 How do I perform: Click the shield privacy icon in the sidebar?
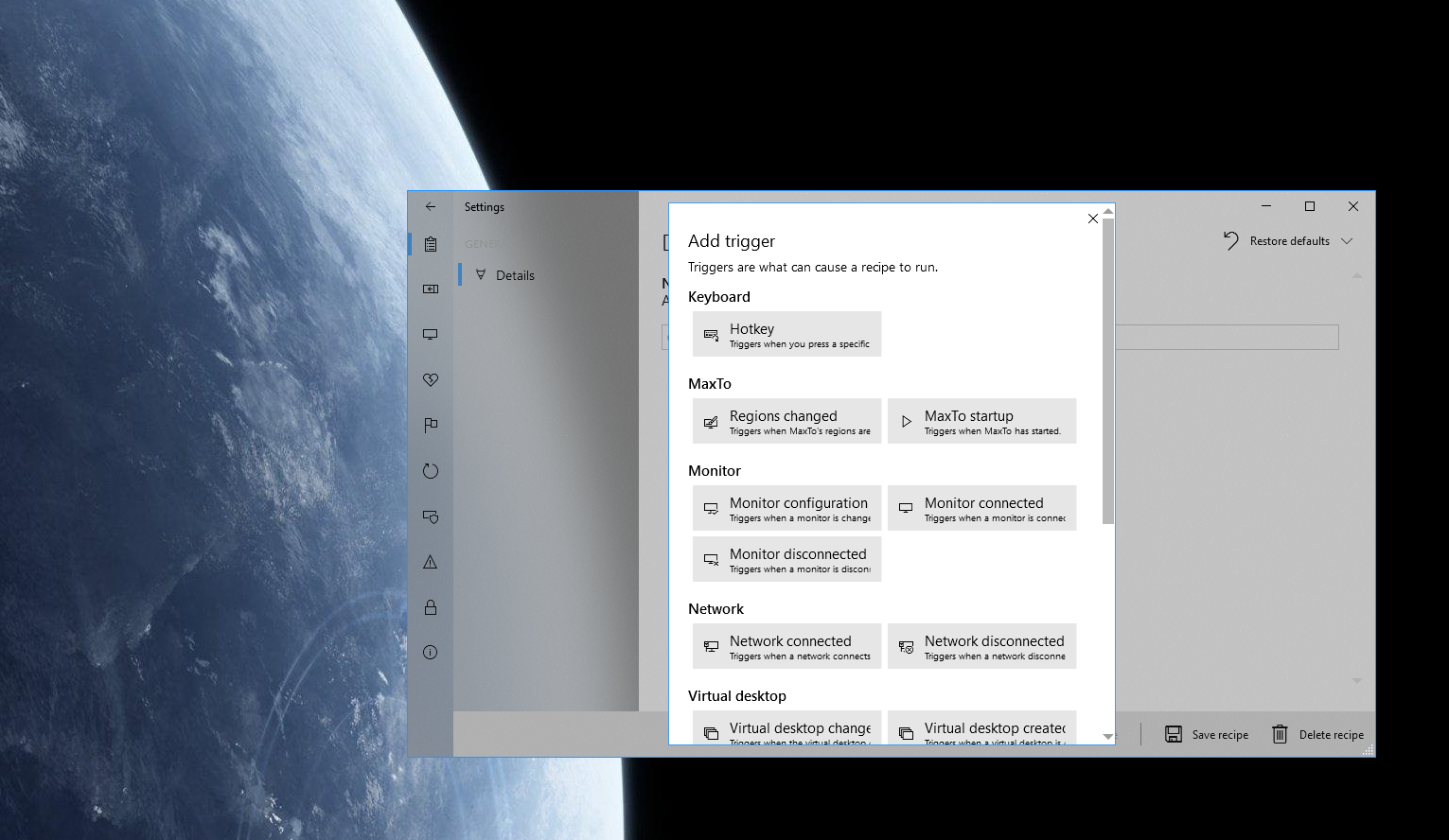tap(431, 516)
